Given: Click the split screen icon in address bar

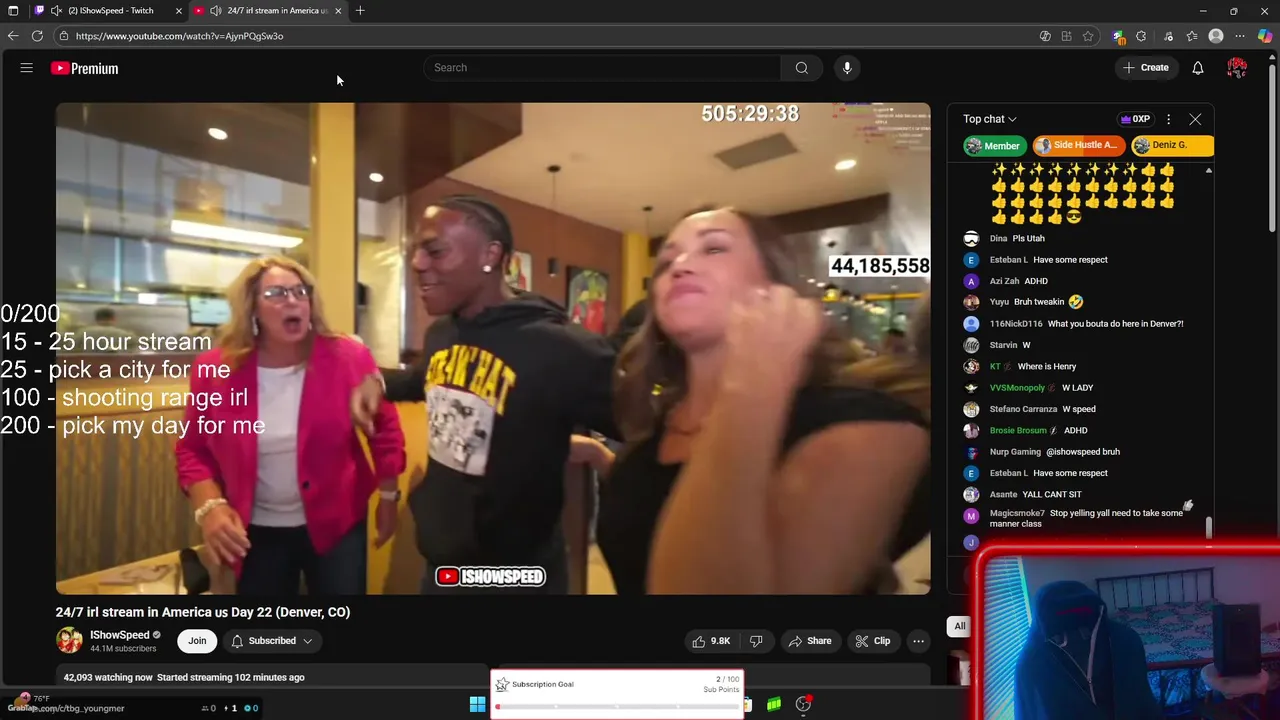Looking at the screenshot, I should (1067, 36).
